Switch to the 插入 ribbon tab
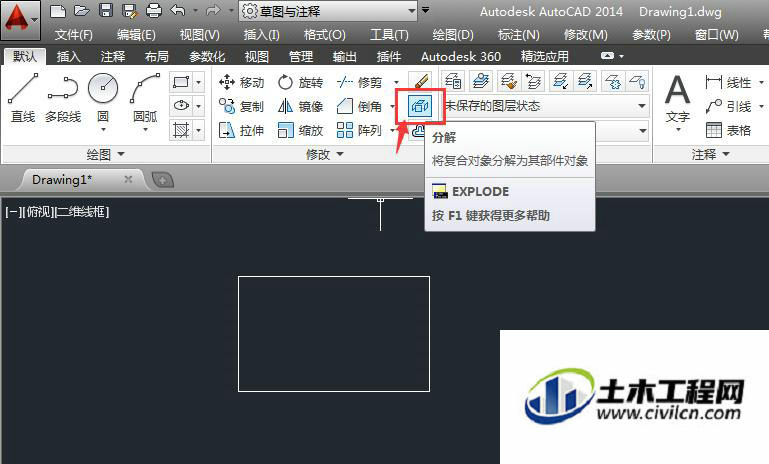Screen dimensions: 769x464 pyautogui.click(x=69, y=56)
